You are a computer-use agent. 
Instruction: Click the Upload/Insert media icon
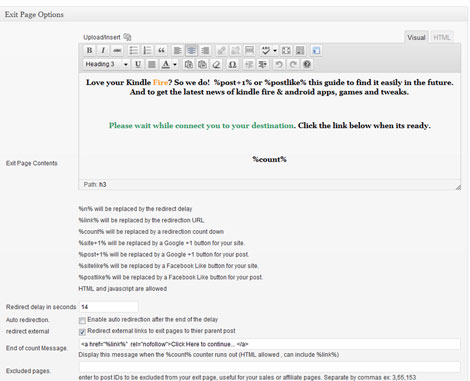[x=127, y=37]
